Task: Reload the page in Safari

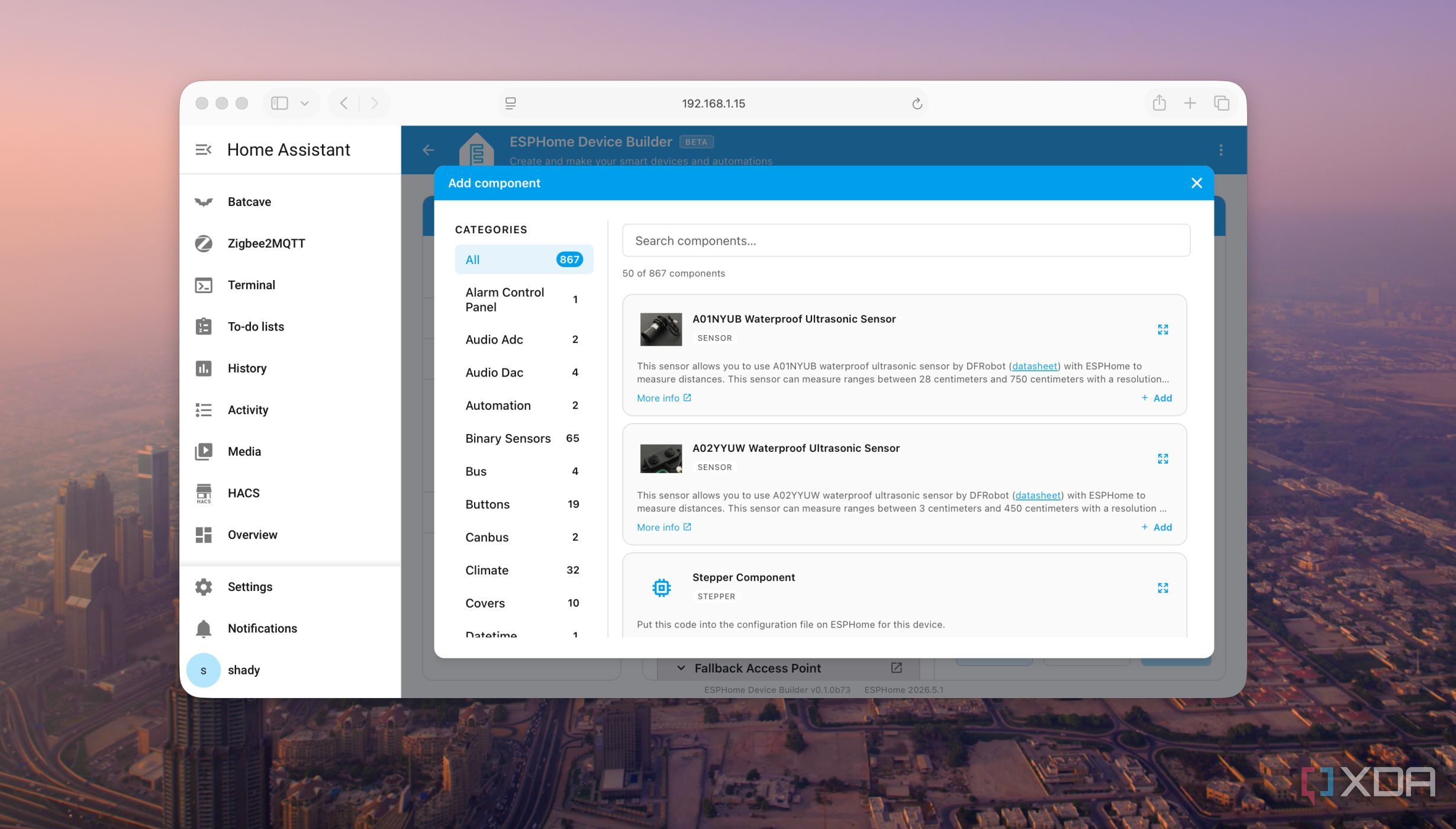Action: pyautogui.click(x=917, y=104)
